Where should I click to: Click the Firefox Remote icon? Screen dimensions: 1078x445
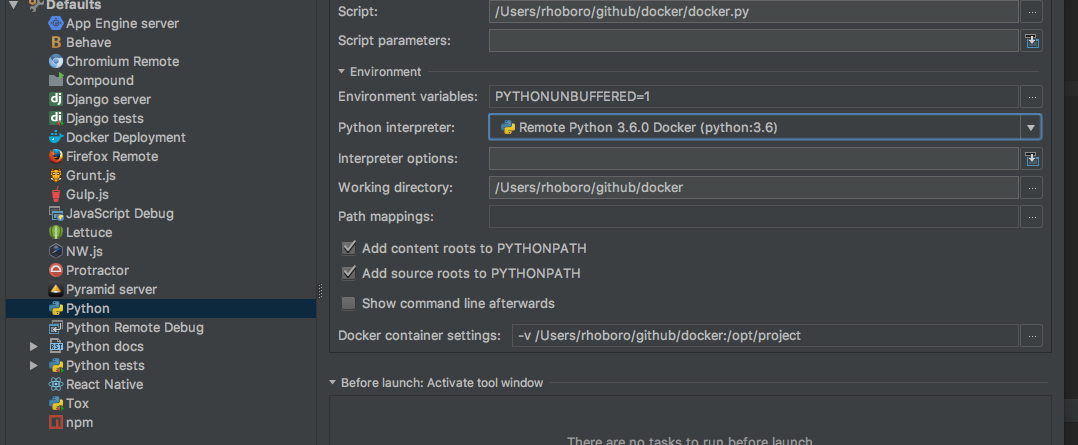pyautogui.click(x=56, y=156)
